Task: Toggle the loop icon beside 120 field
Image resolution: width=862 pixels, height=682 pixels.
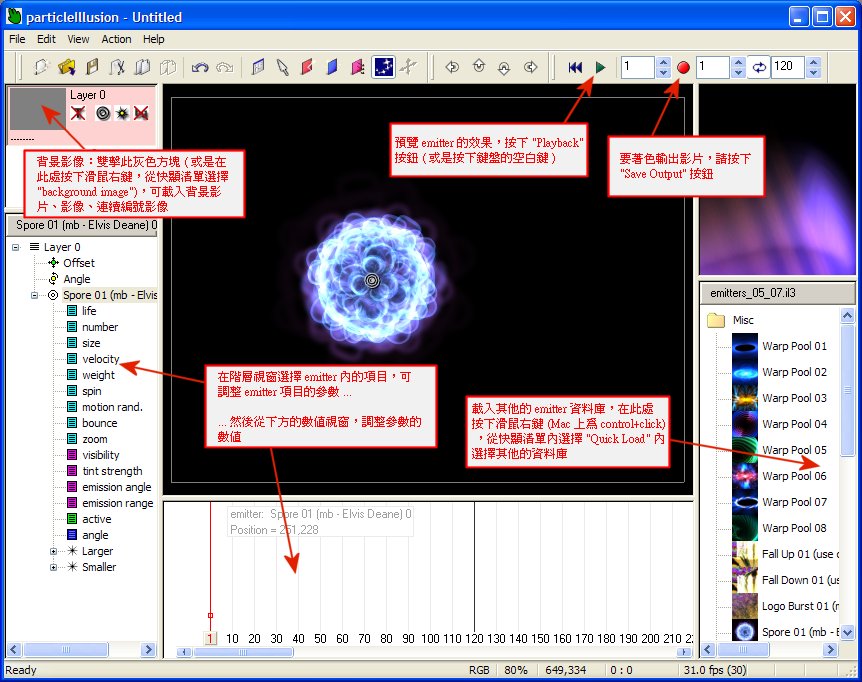Action: tap(759, 67)
